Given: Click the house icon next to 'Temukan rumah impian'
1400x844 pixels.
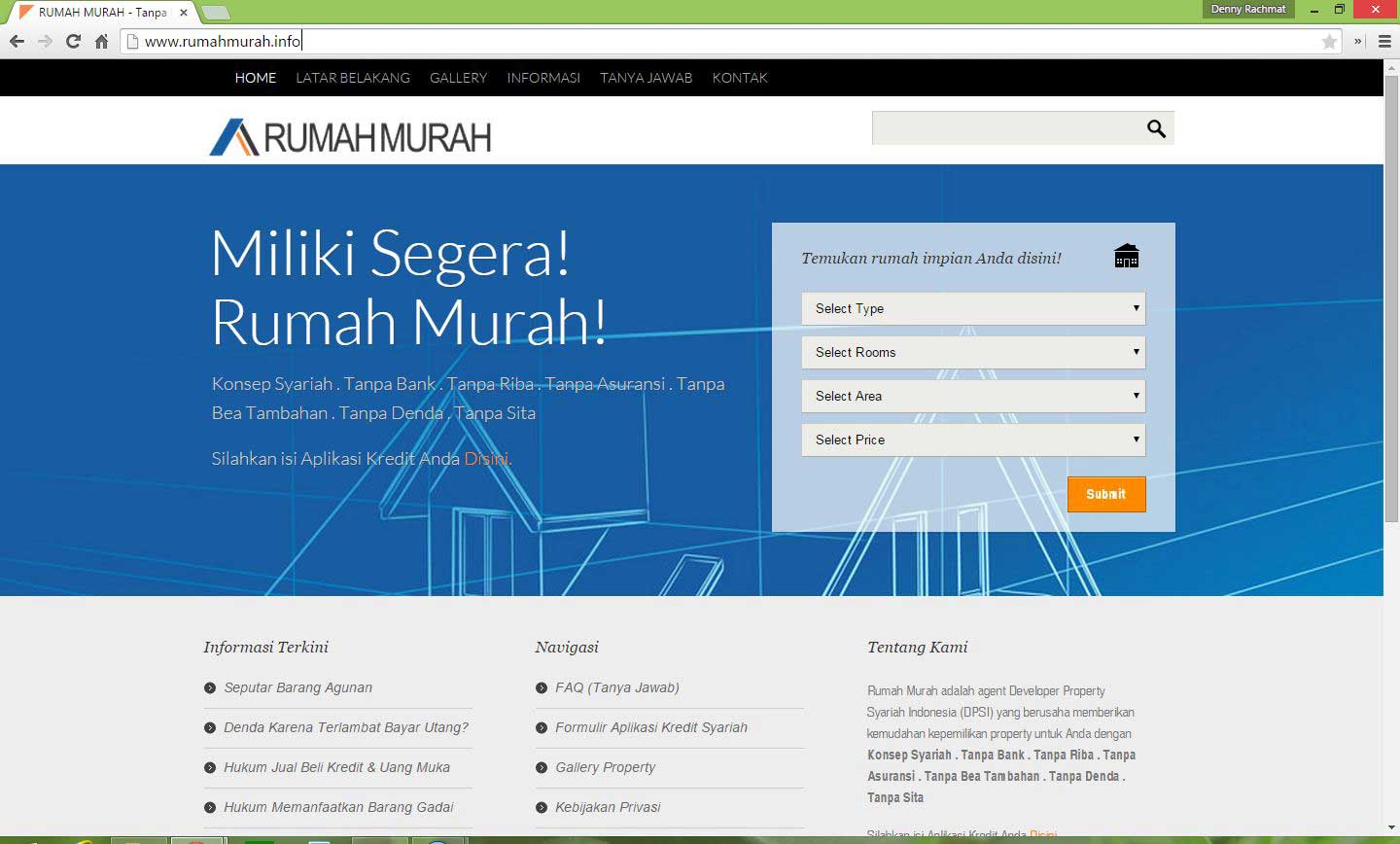Looking at the screenshot, I should tap(1126, 255).
